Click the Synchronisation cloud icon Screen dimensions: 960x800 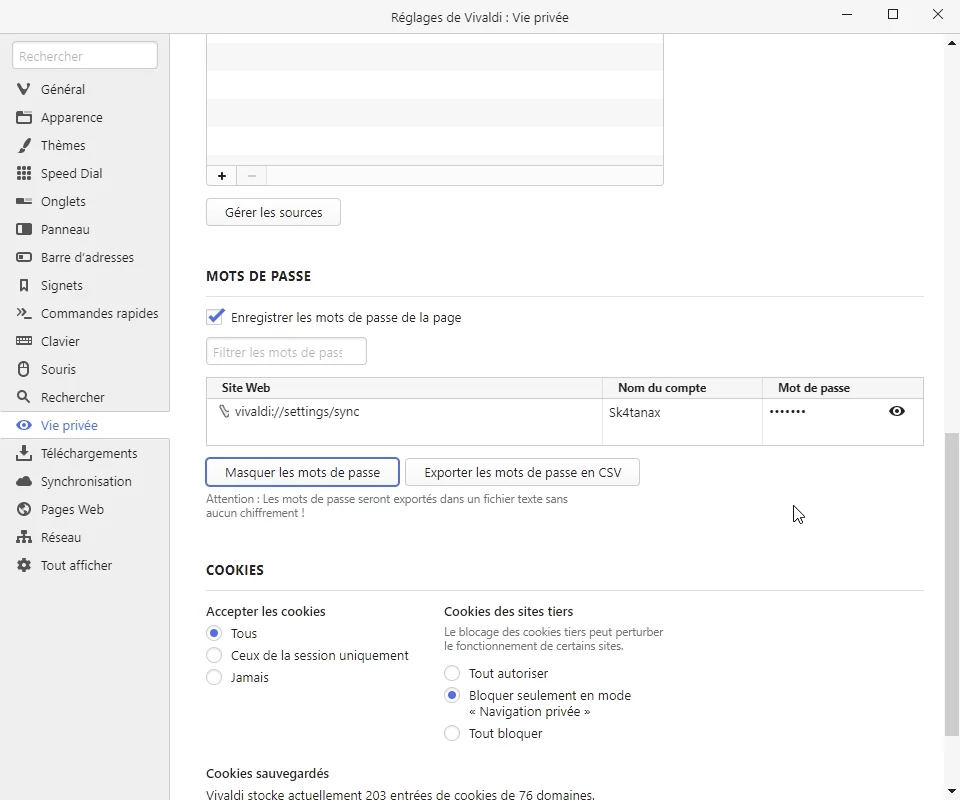tap(24, 481)
